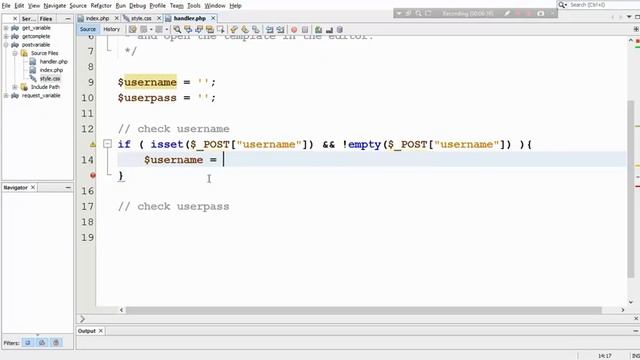Open the Help menu
Screen dimensions: 640x360
[x=235, y=6]
